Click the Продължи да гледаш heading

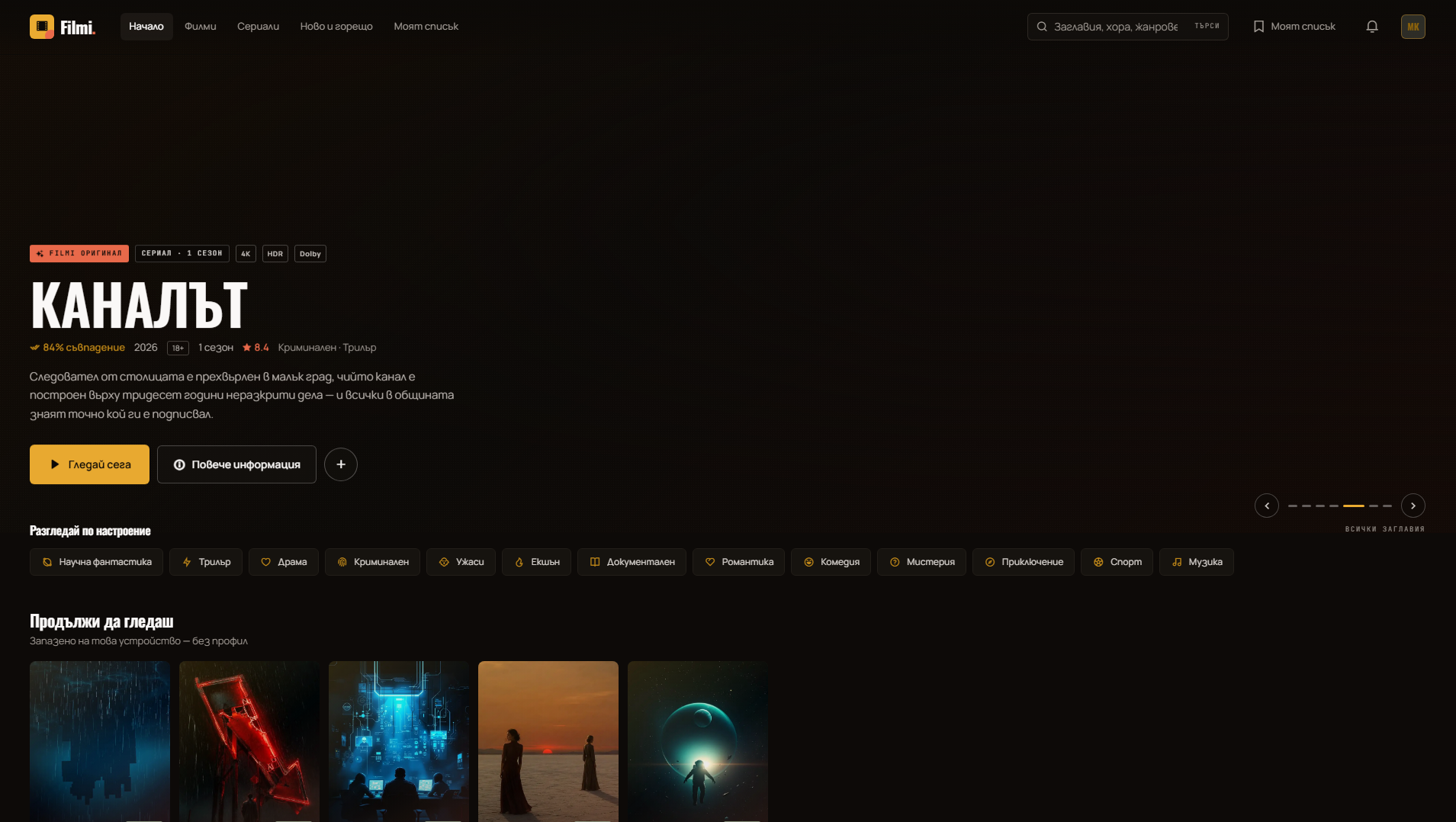pos(101,621)
